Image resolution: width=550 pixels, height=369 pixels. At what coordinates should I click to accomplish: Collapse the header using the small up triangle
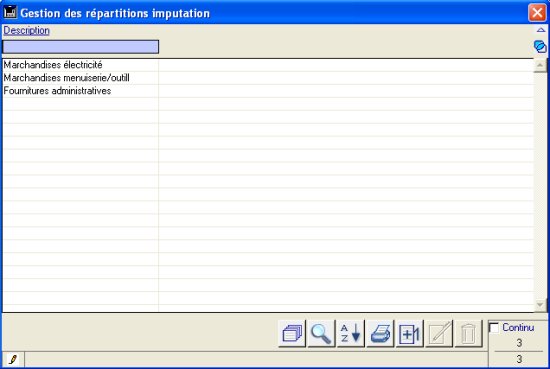pos(541,31)
